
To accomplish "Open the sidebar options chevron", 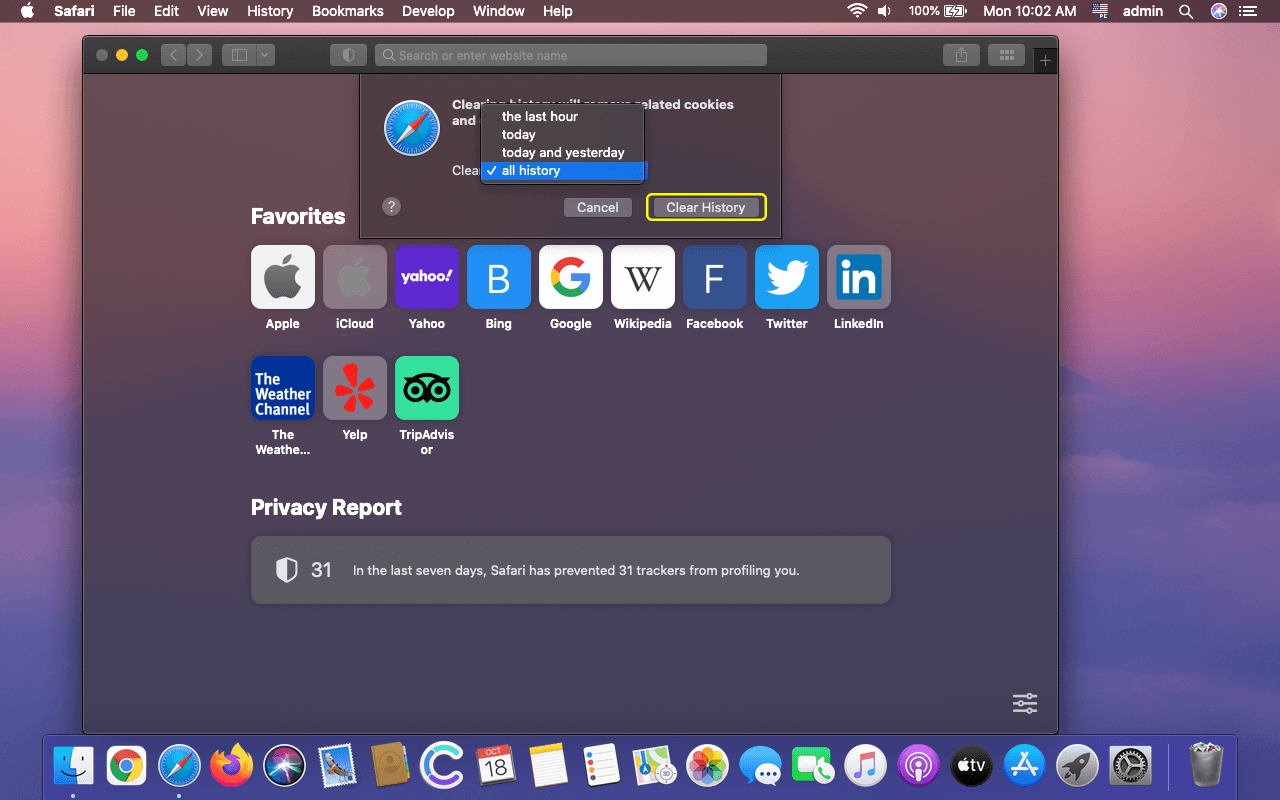I will pyautogui.click(x=264, y=55).
